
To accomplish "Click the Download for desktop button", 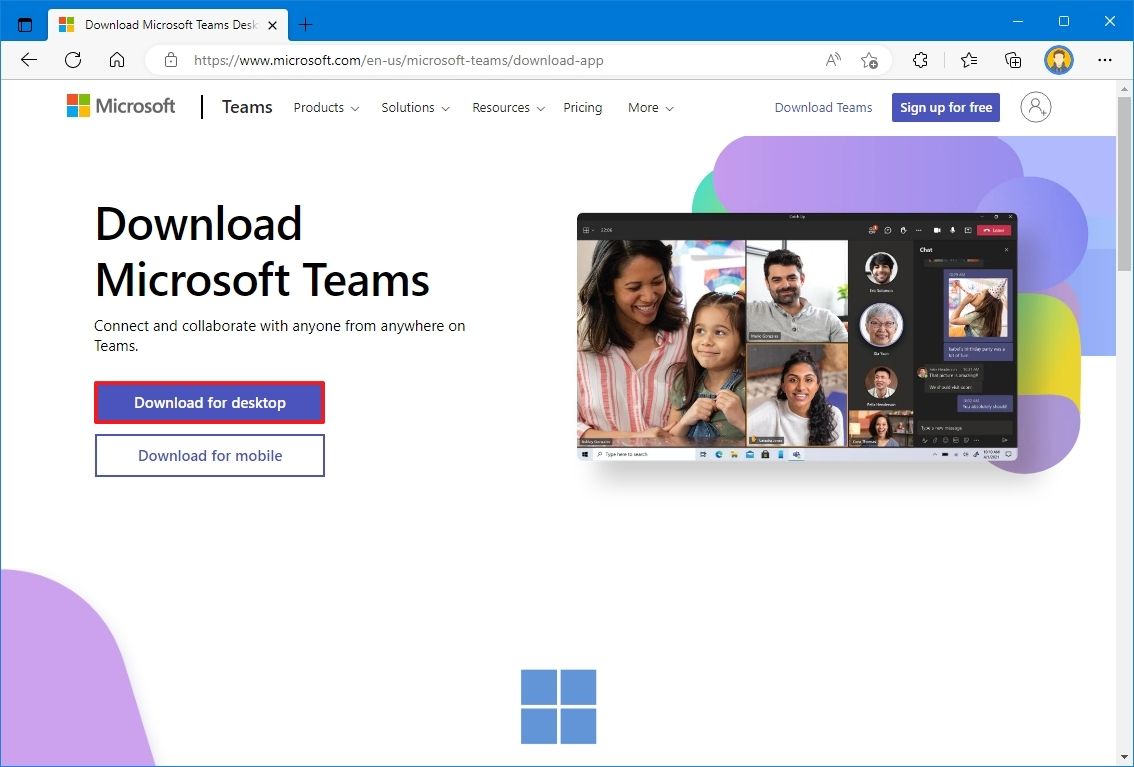I will click(x=209, y=402).
